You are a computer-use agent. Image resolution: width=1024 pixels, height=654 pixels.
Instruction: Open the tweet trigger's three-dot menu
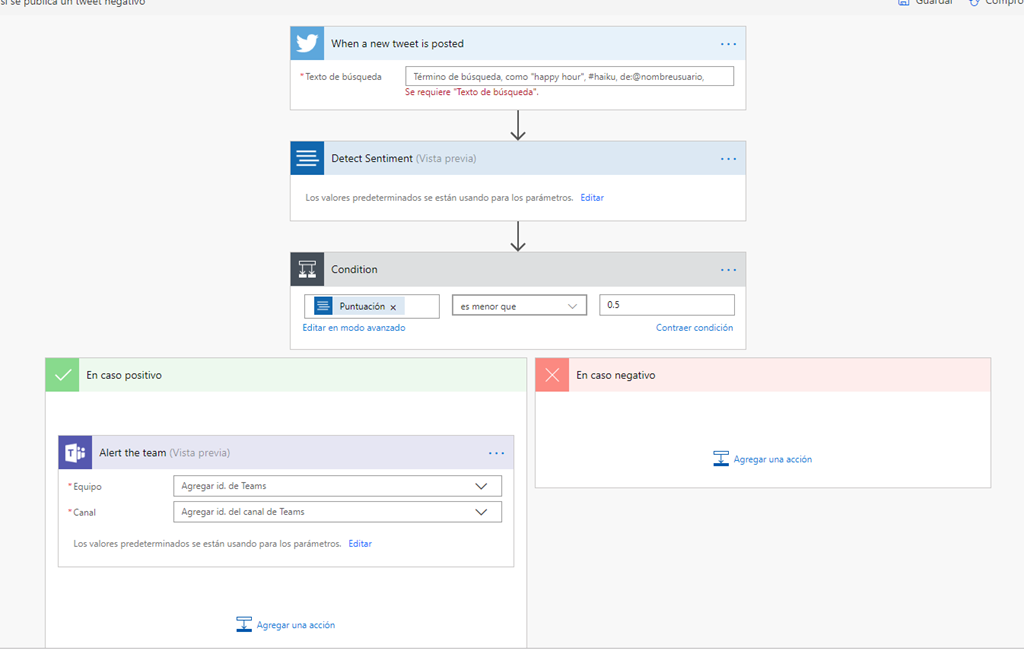728,44
